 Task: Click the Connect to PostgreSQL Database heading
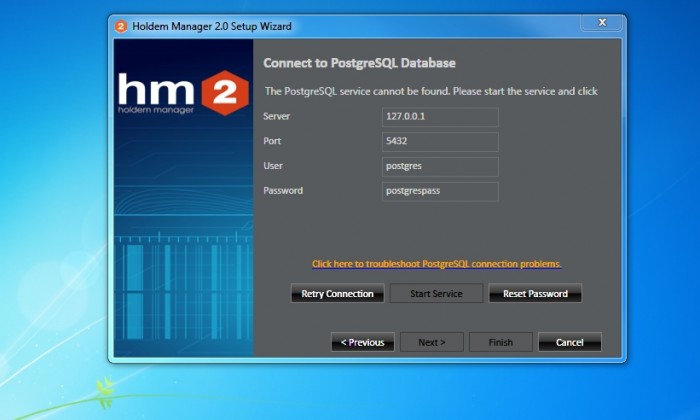tap(359, 63)
